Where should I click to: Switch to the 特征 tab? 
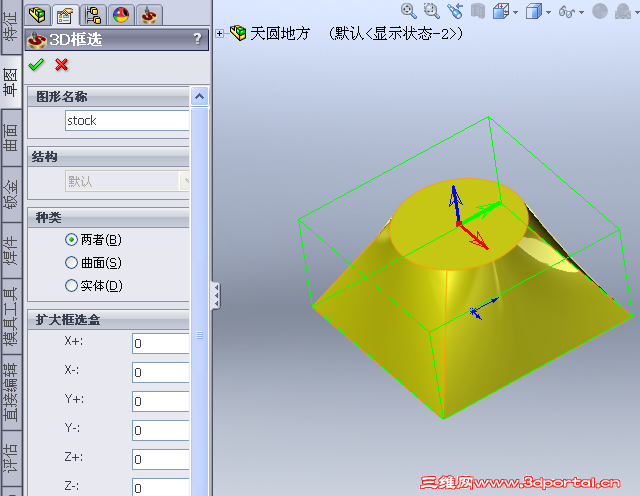coord(11,27)
